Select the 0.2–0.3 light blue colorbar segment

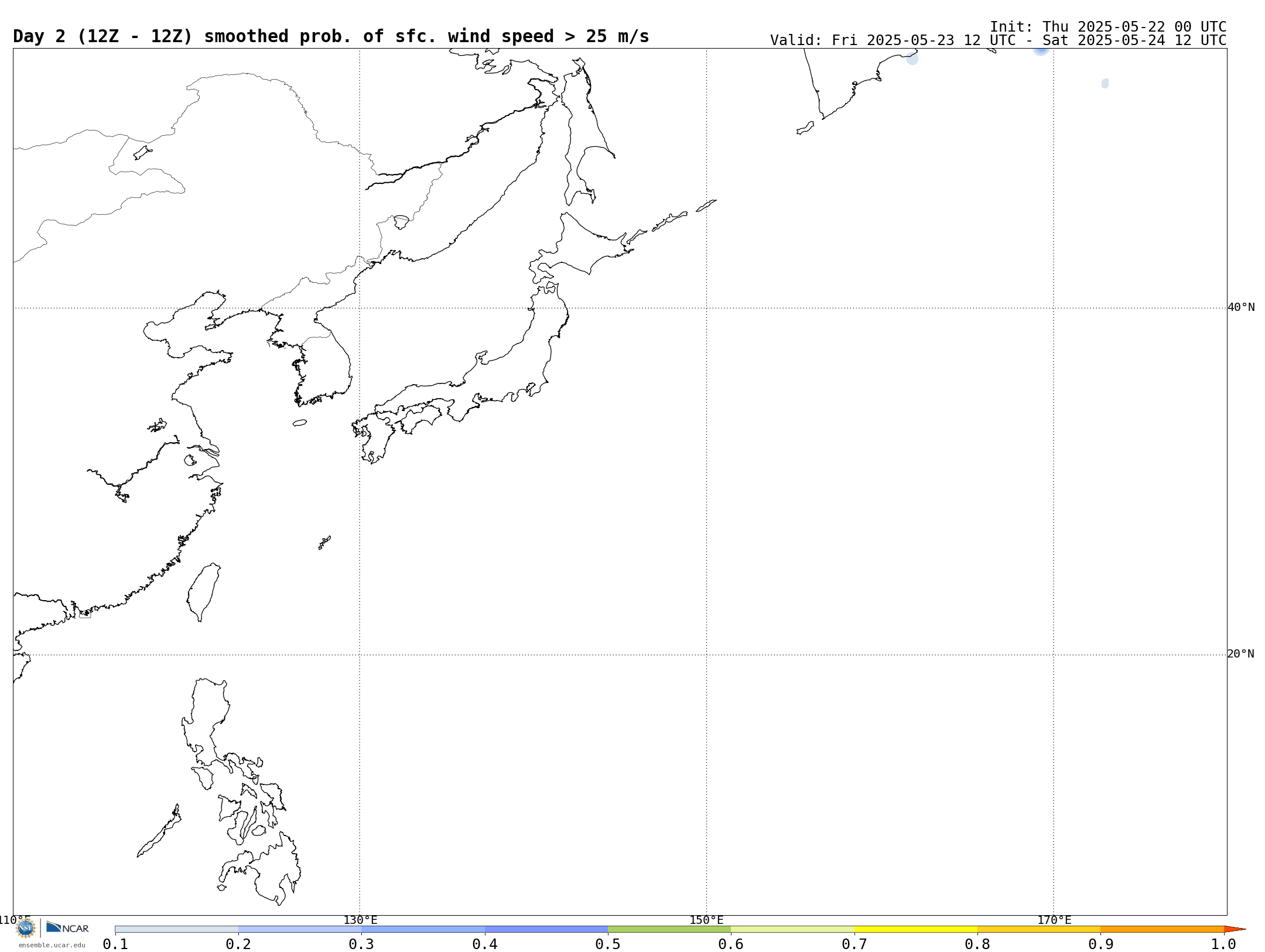pyautogui.click(x=300, y=929)
